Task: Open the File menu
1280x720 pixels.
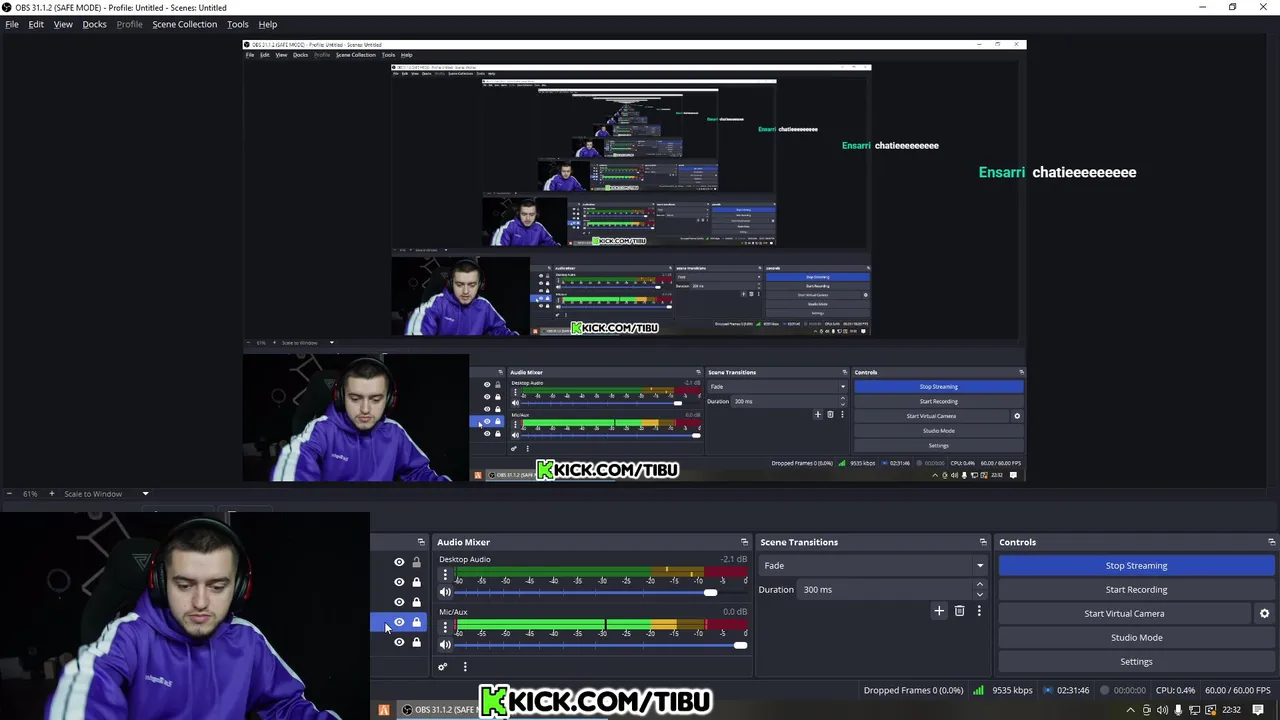Action: 12,24
